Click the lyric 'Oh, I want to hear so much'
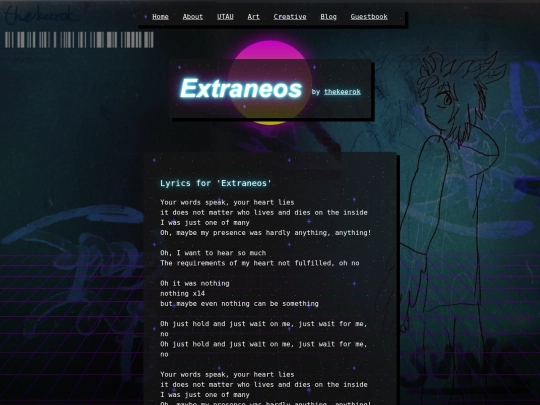 click(213, 253)
